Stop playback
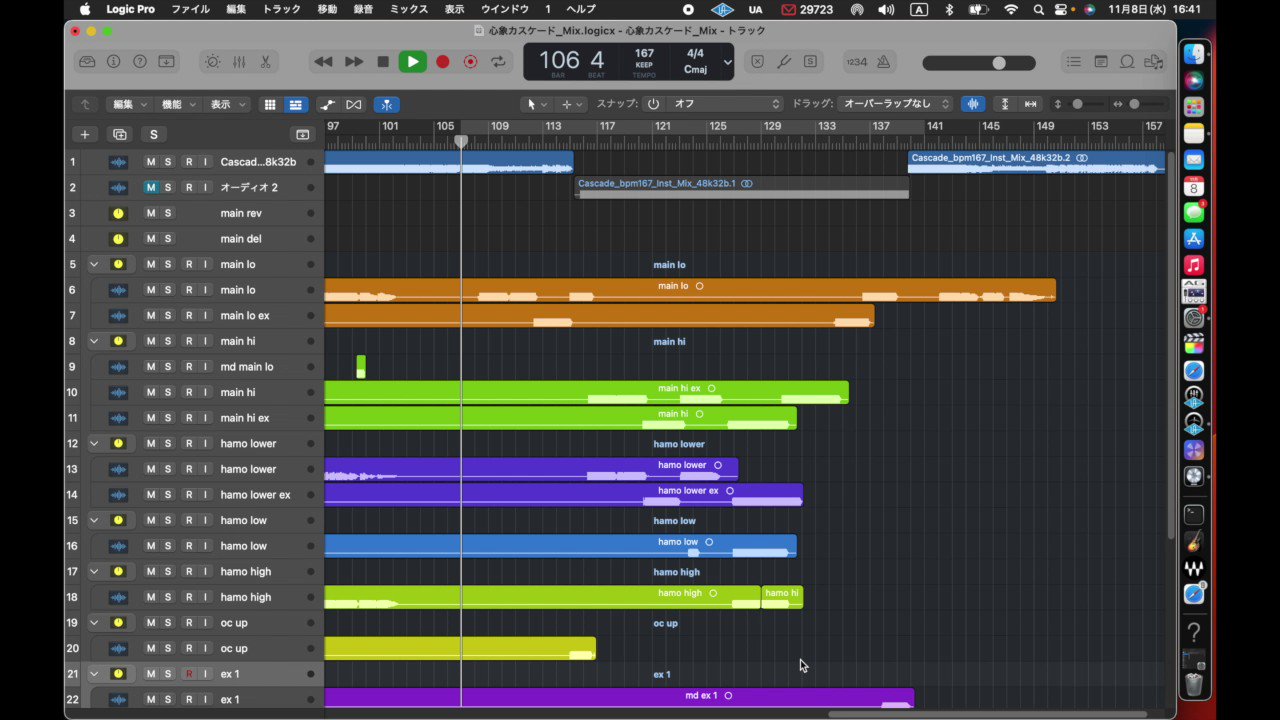The height and width of the screenshot is (720, 1280). click(383, 62)
